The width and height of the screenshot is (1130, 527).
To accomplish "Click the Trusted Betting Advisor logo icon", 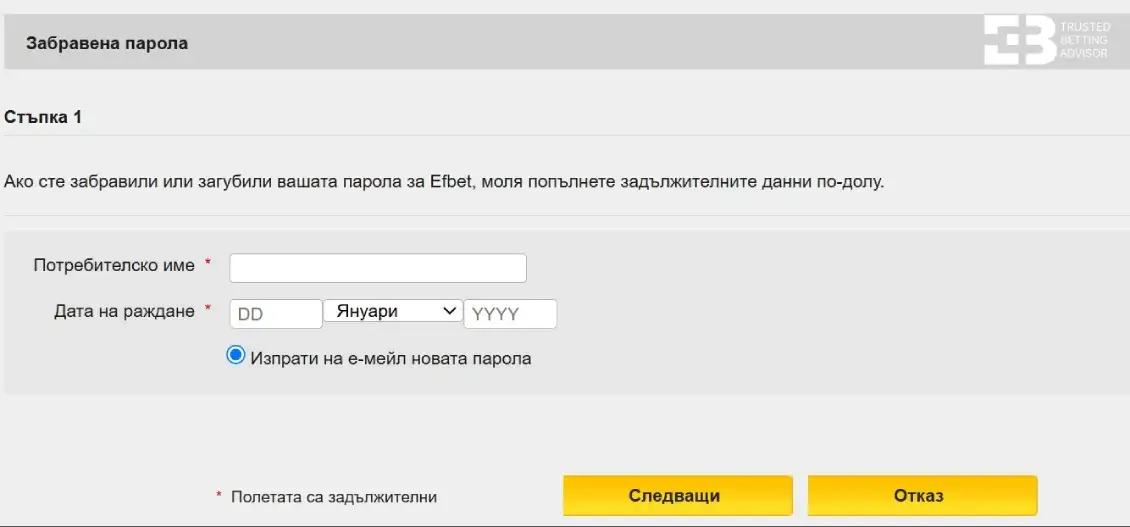I will (1019, 40).
